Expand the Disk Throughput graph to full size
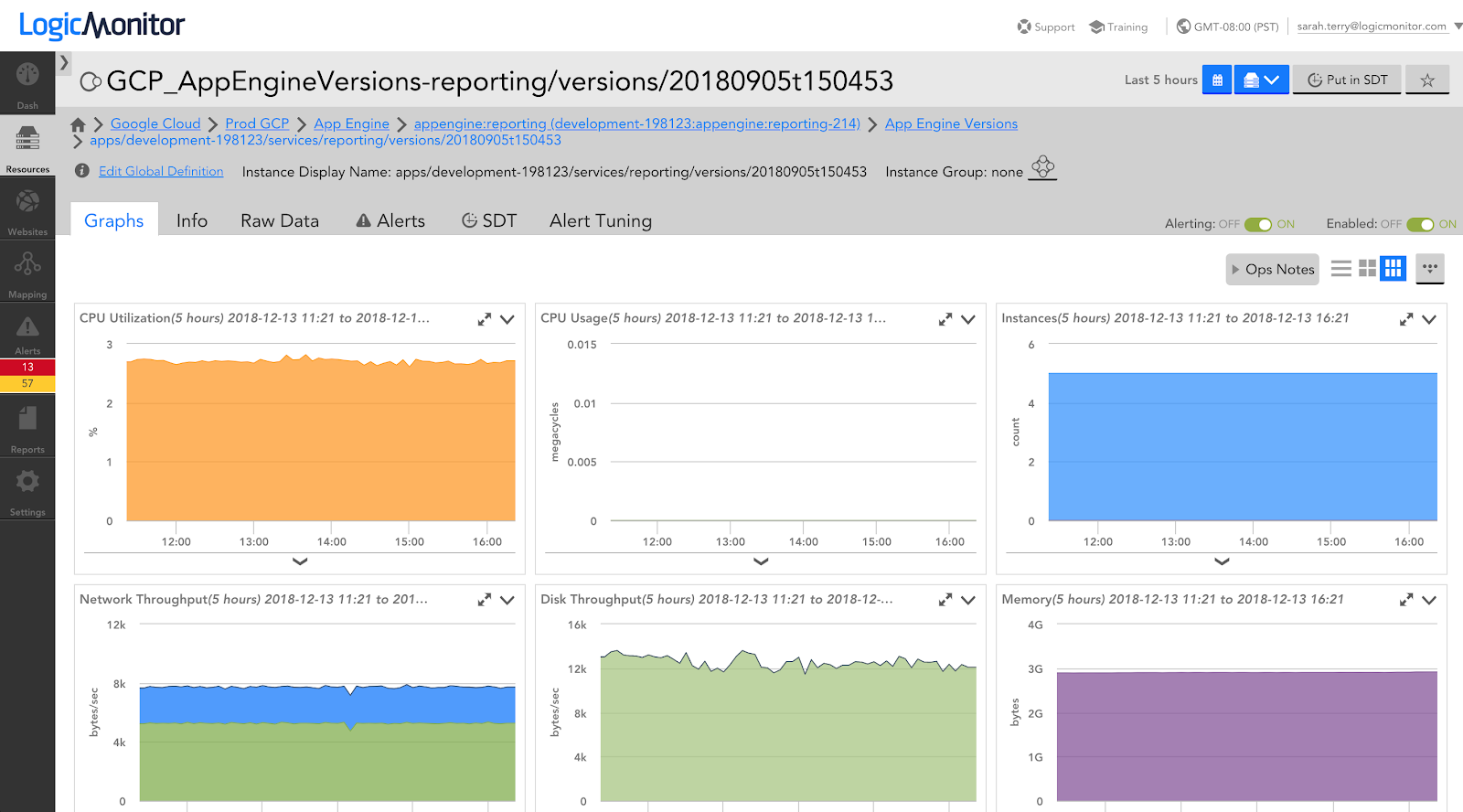Screen dimensions: 1463x812 [x=945, y=600]
